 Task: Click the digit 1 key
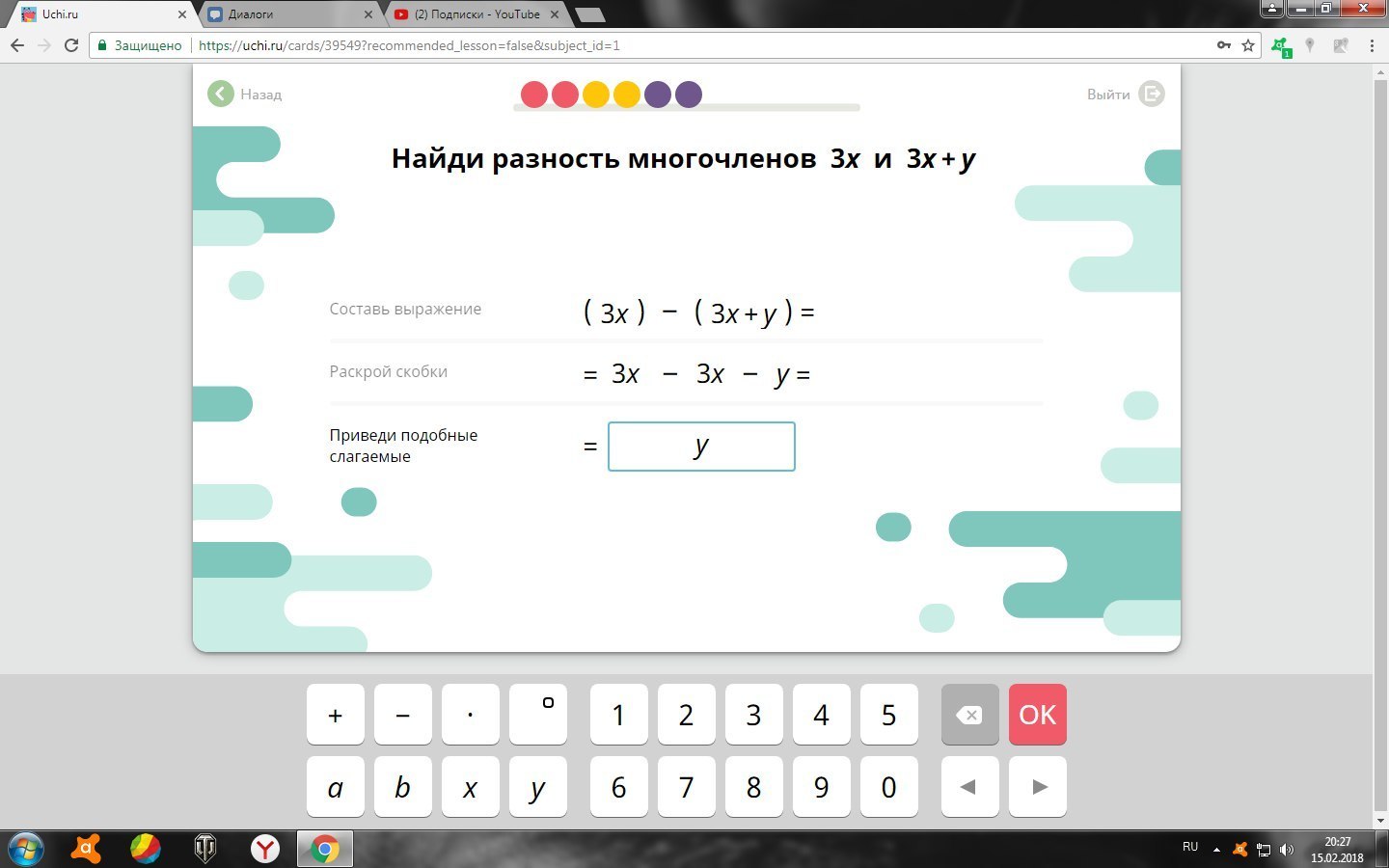(x=619, y=715)
